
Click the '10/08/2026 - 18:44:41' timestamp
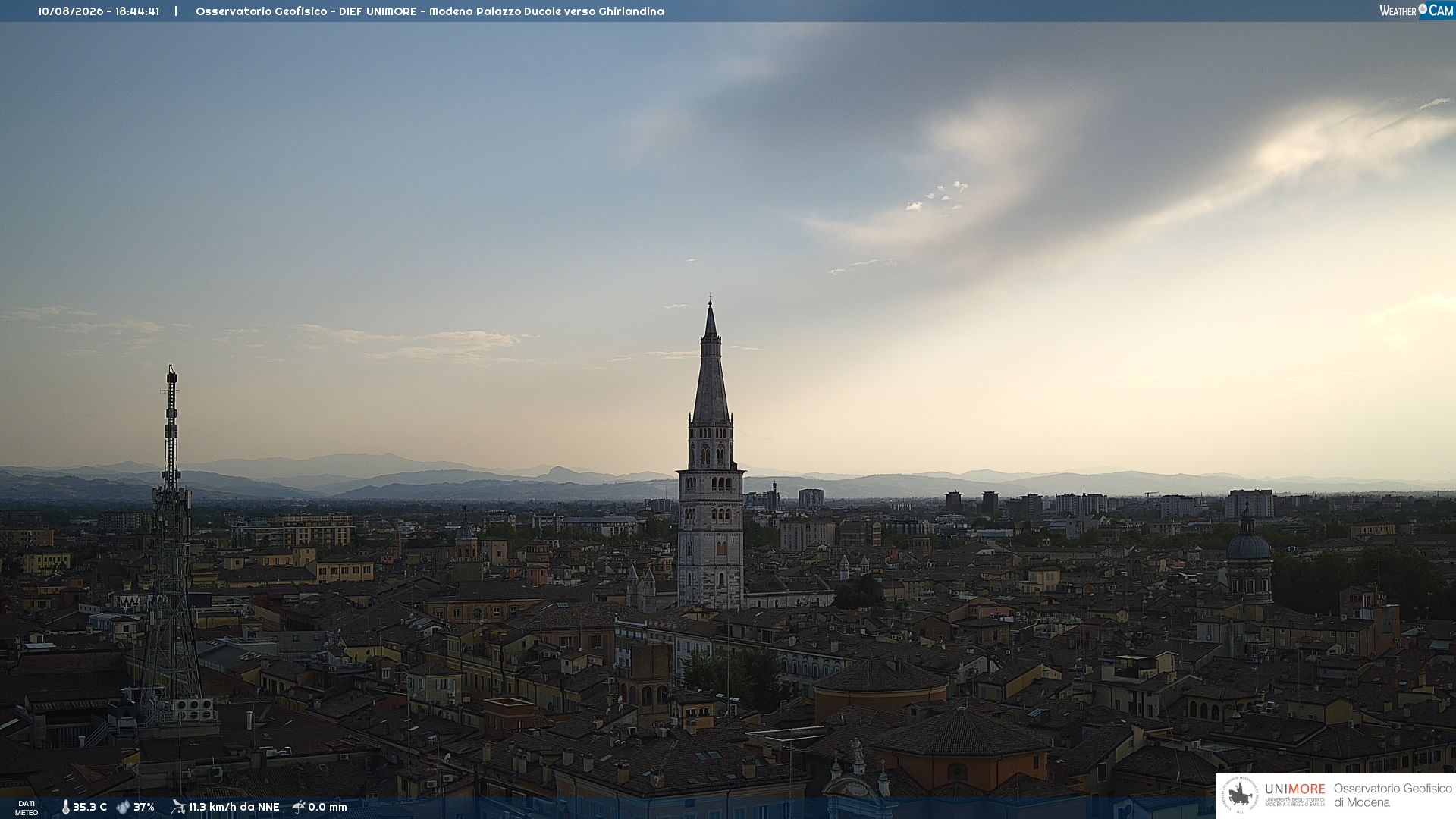(99, 11)
